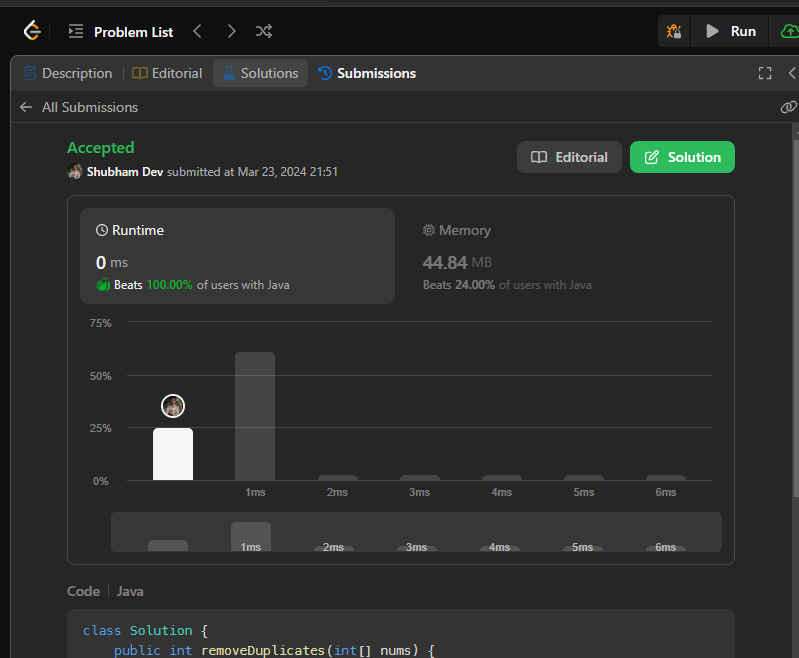
Task: Click Shubham Dev's small avatar
Action: [x=74, y=171]
